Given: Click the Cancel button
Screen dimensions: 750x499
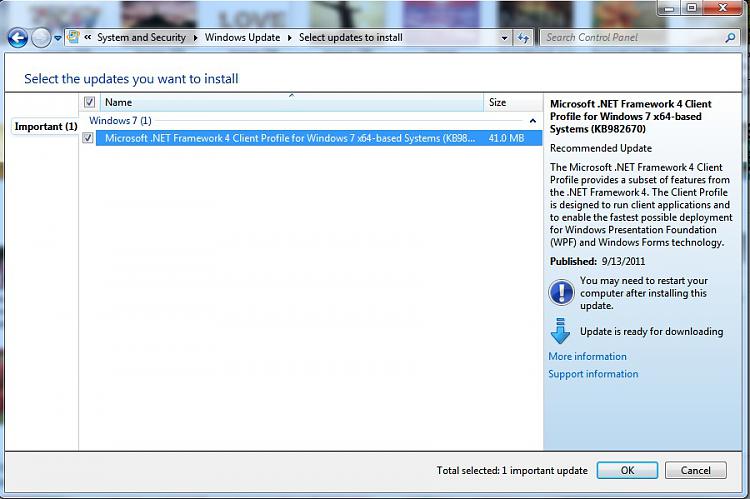Looking at the screenshot, I should point(695,470).
